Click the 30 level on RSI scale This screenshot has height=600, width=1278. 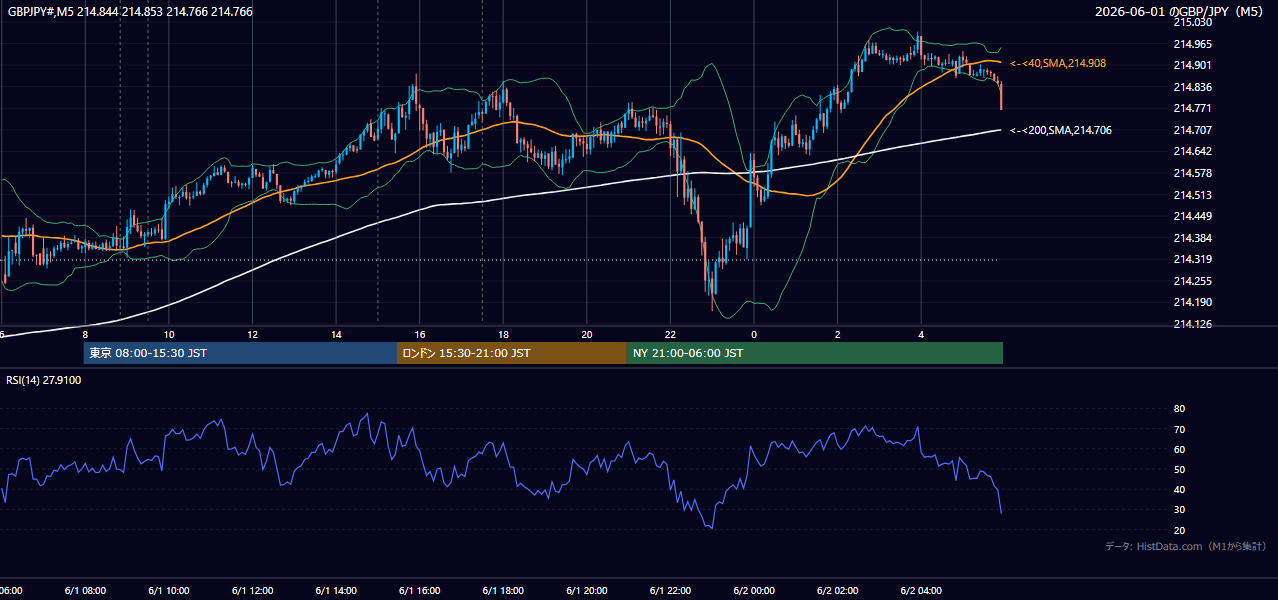tap(1179, 510)
